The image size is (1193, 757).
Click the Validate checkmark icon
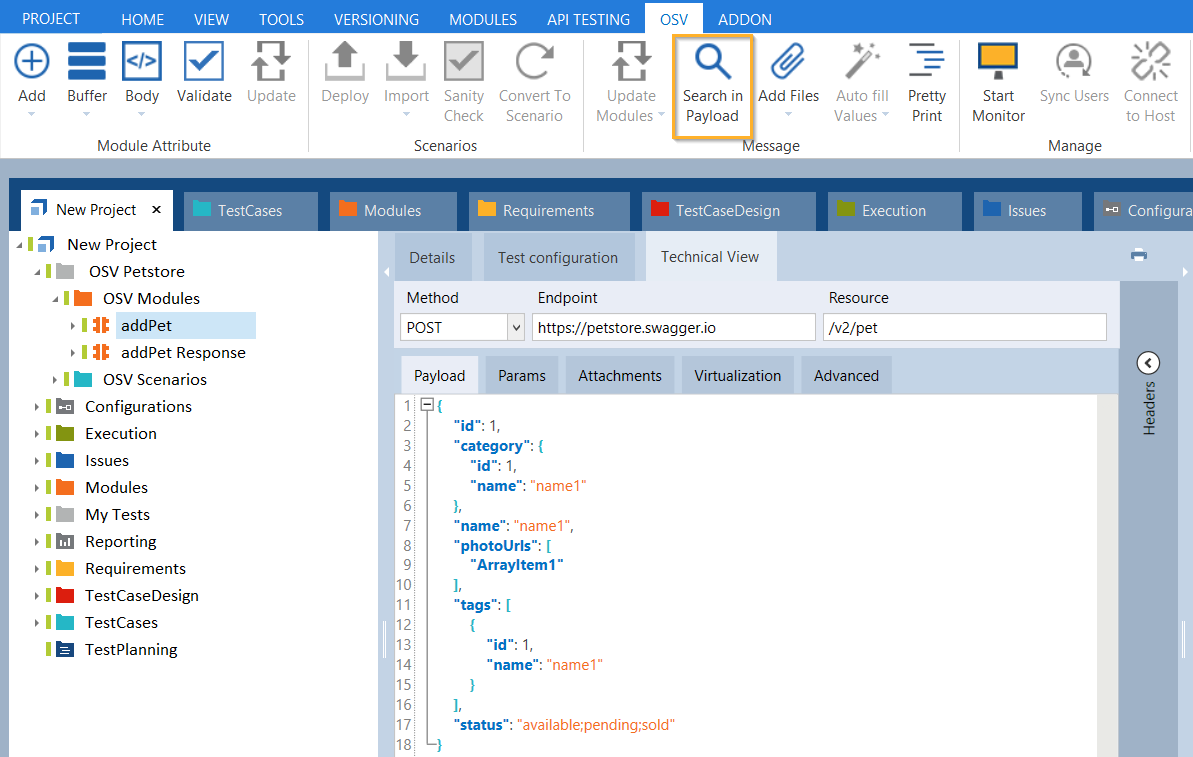[204, 63]
